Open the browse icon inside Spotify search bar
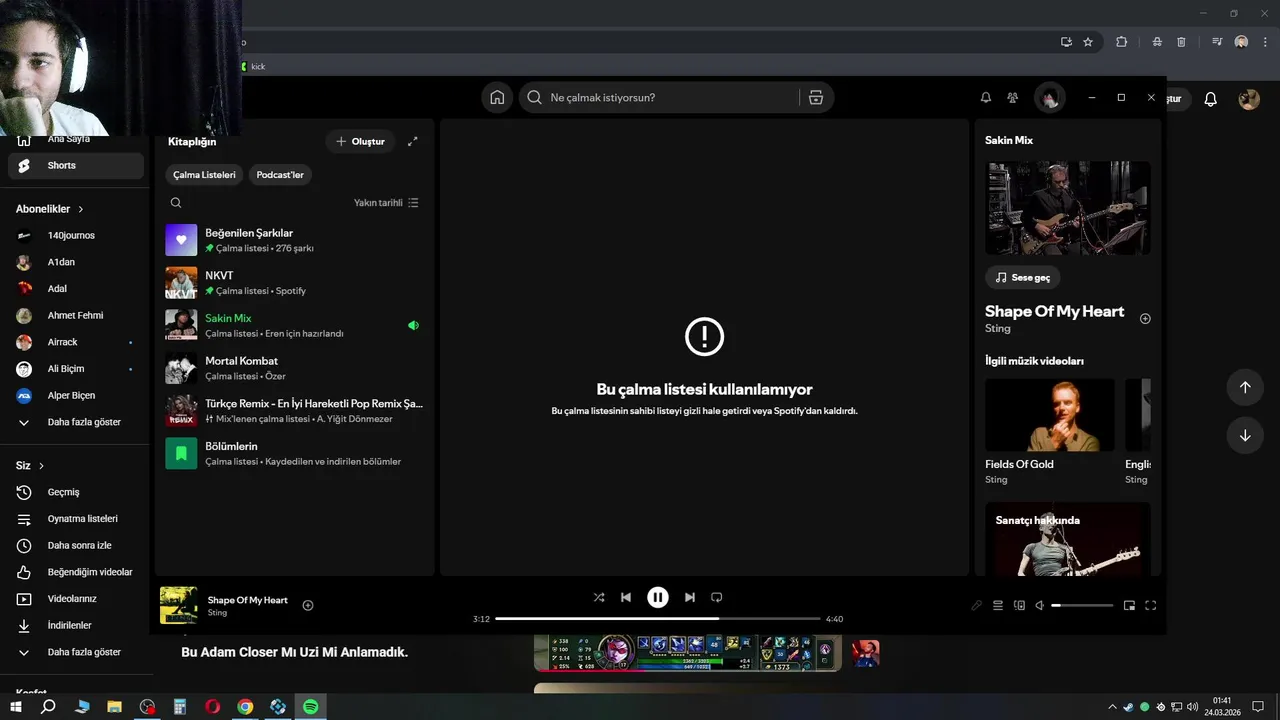Screen dimensions: 1280x720 click(816, 97)
